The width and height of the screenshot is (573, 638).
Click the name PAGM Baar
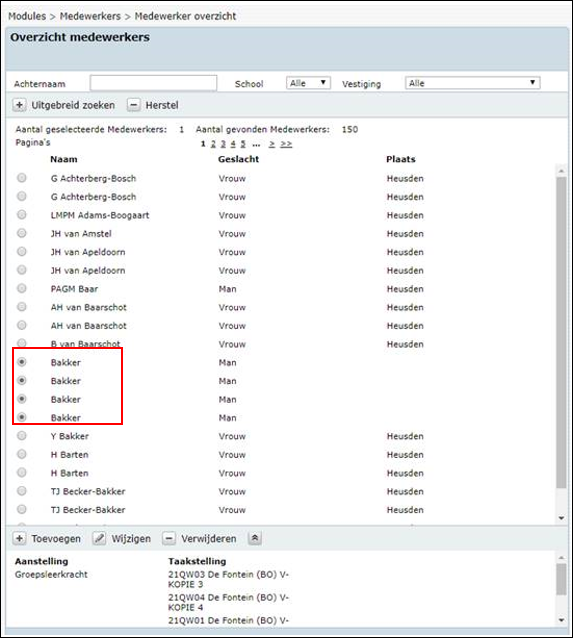[x=74, y=289]
